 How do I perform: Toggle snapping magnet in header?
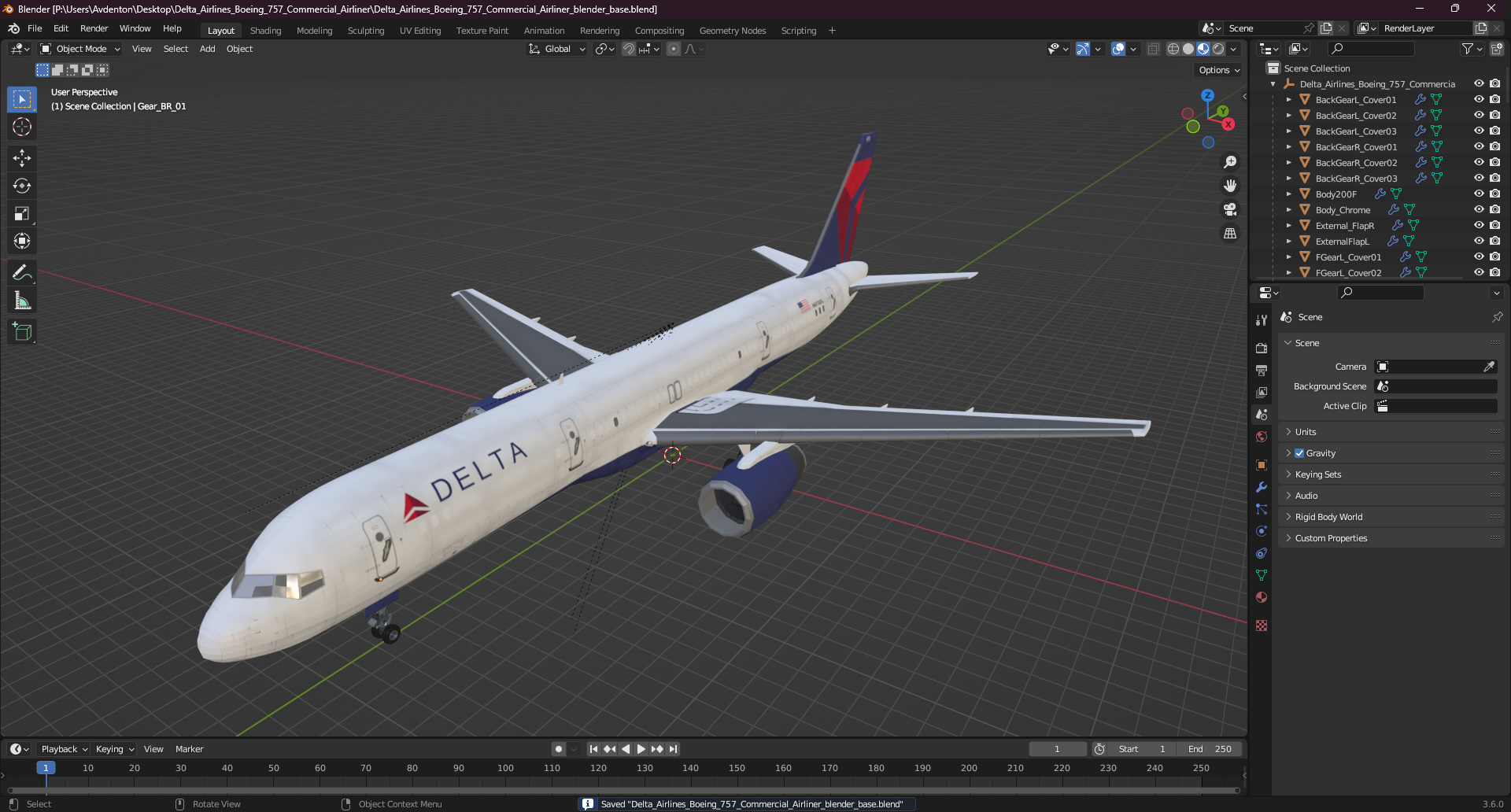tap(629, 49)
